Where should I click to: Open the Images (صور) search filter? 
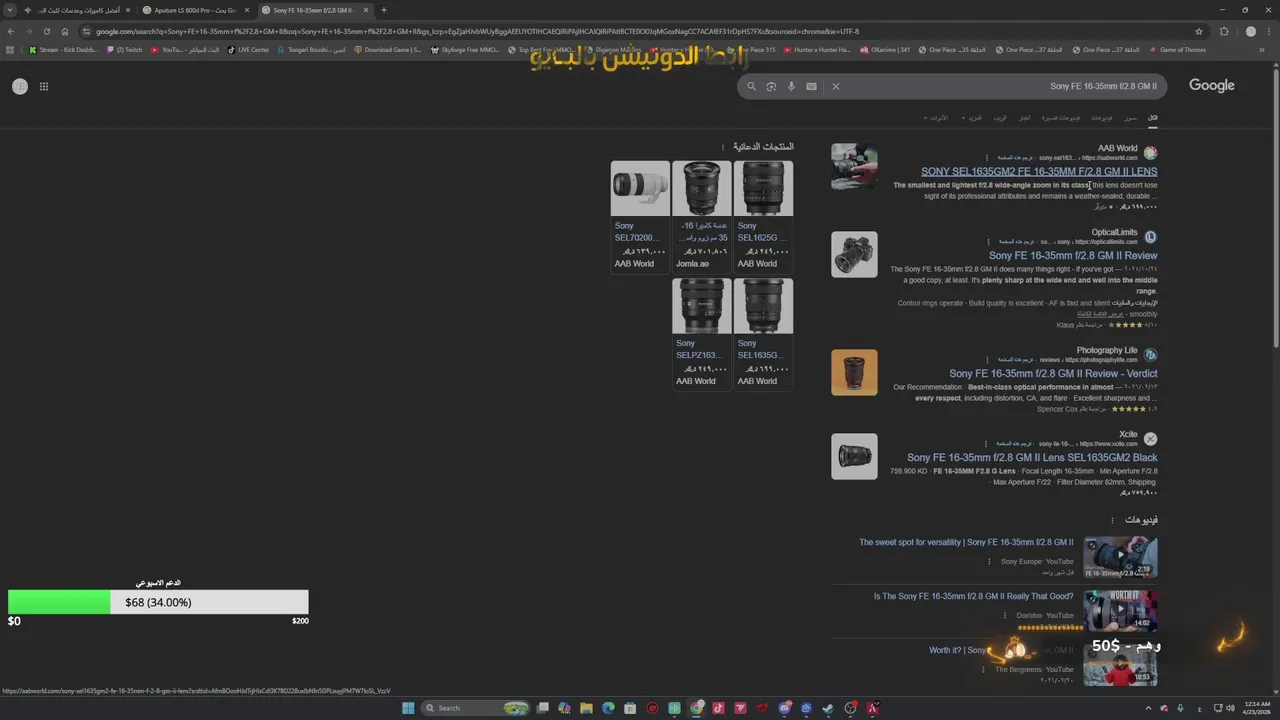1130,118
